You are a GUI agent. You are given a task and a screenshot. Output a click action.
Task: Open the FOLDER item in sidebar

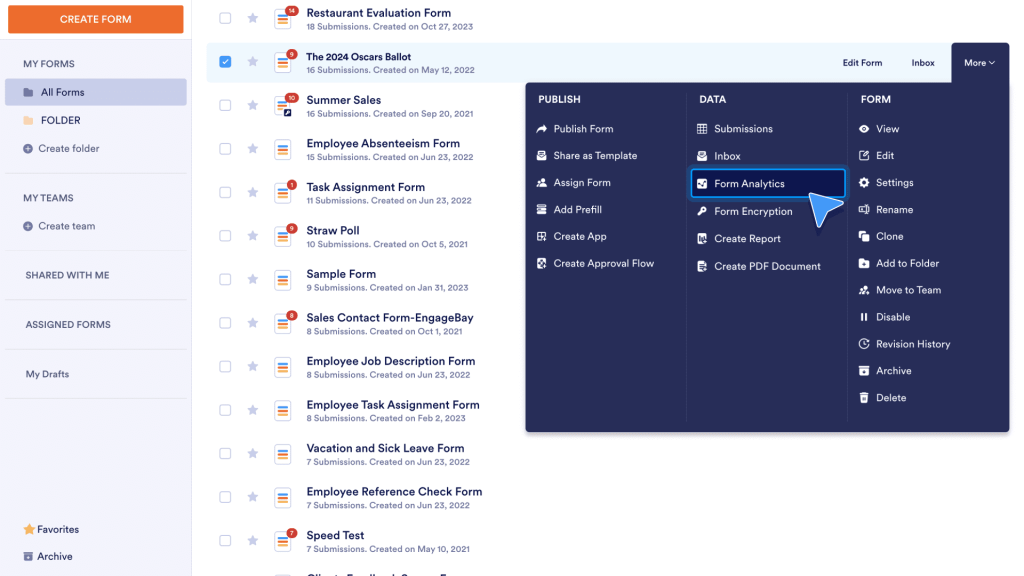(60, 120)
